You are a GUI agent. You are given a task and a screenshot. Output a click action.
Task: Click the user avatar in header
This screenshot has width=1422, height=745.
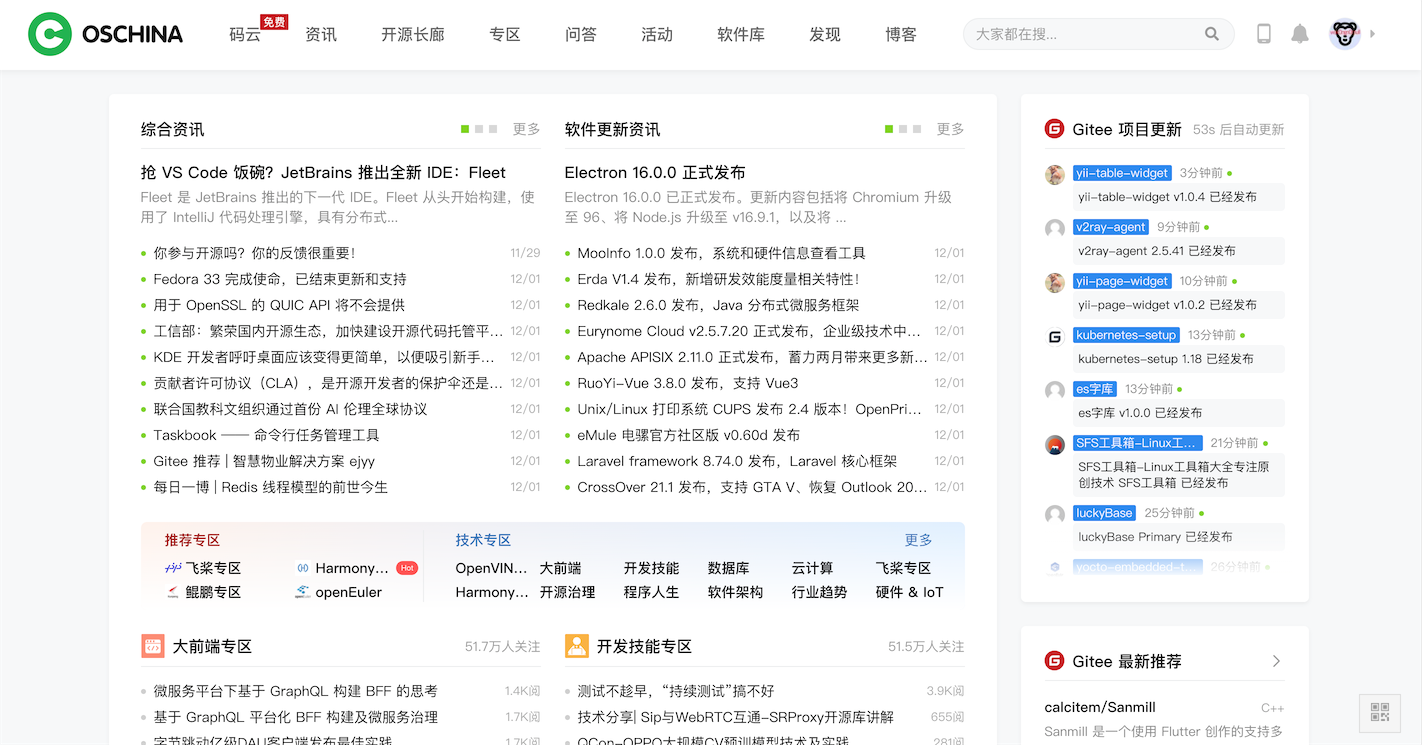(1345, 34)
